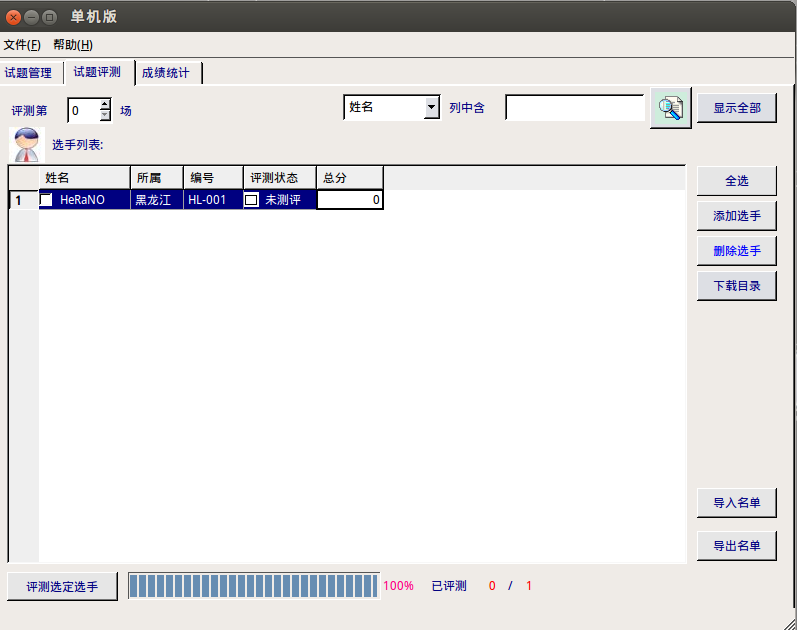Screen dimensions: 797x630
Task: Open the 帮助 menu
Action: [x=73, y=45]
